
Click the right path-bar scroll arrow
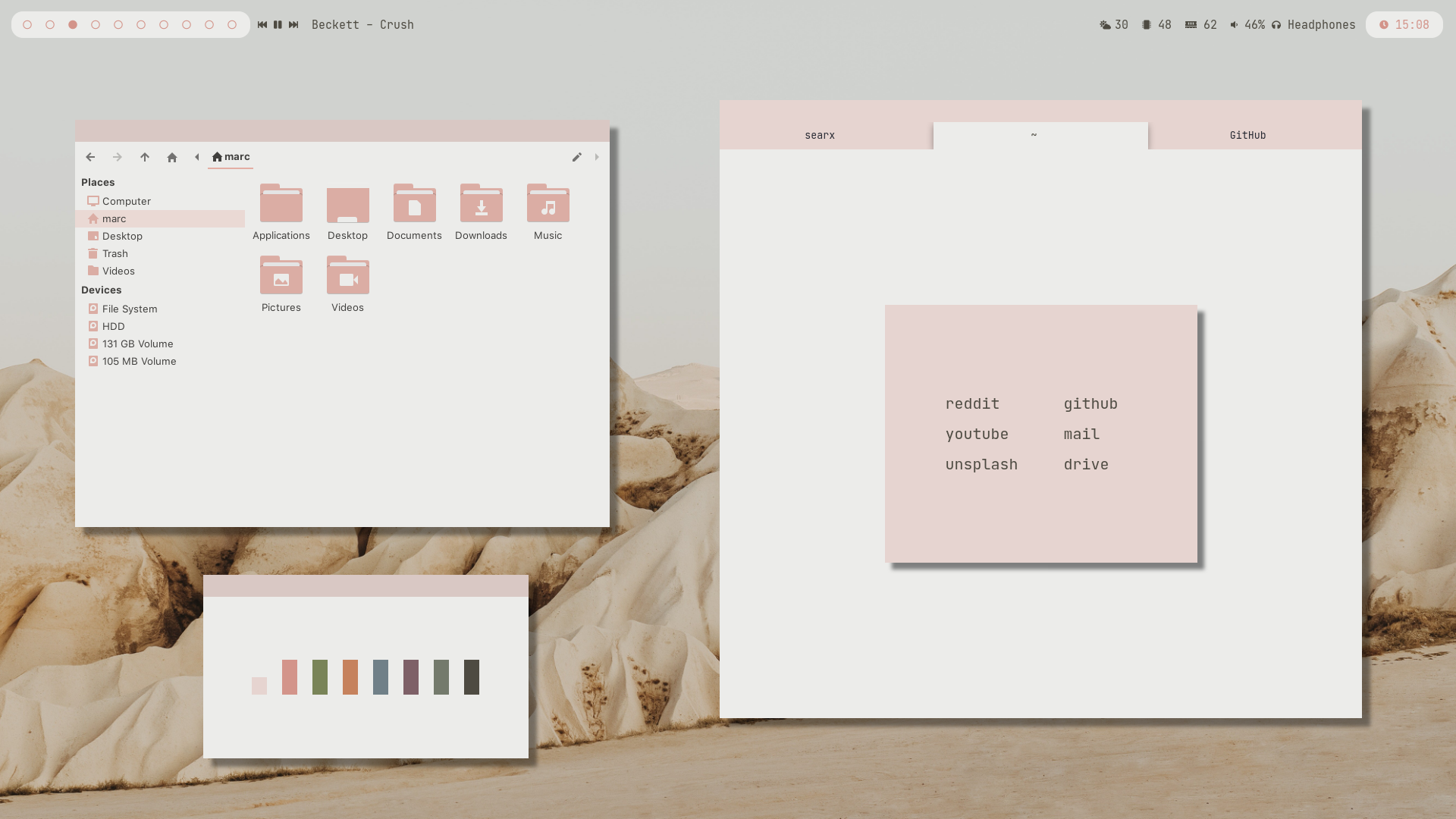click(597, 157)
